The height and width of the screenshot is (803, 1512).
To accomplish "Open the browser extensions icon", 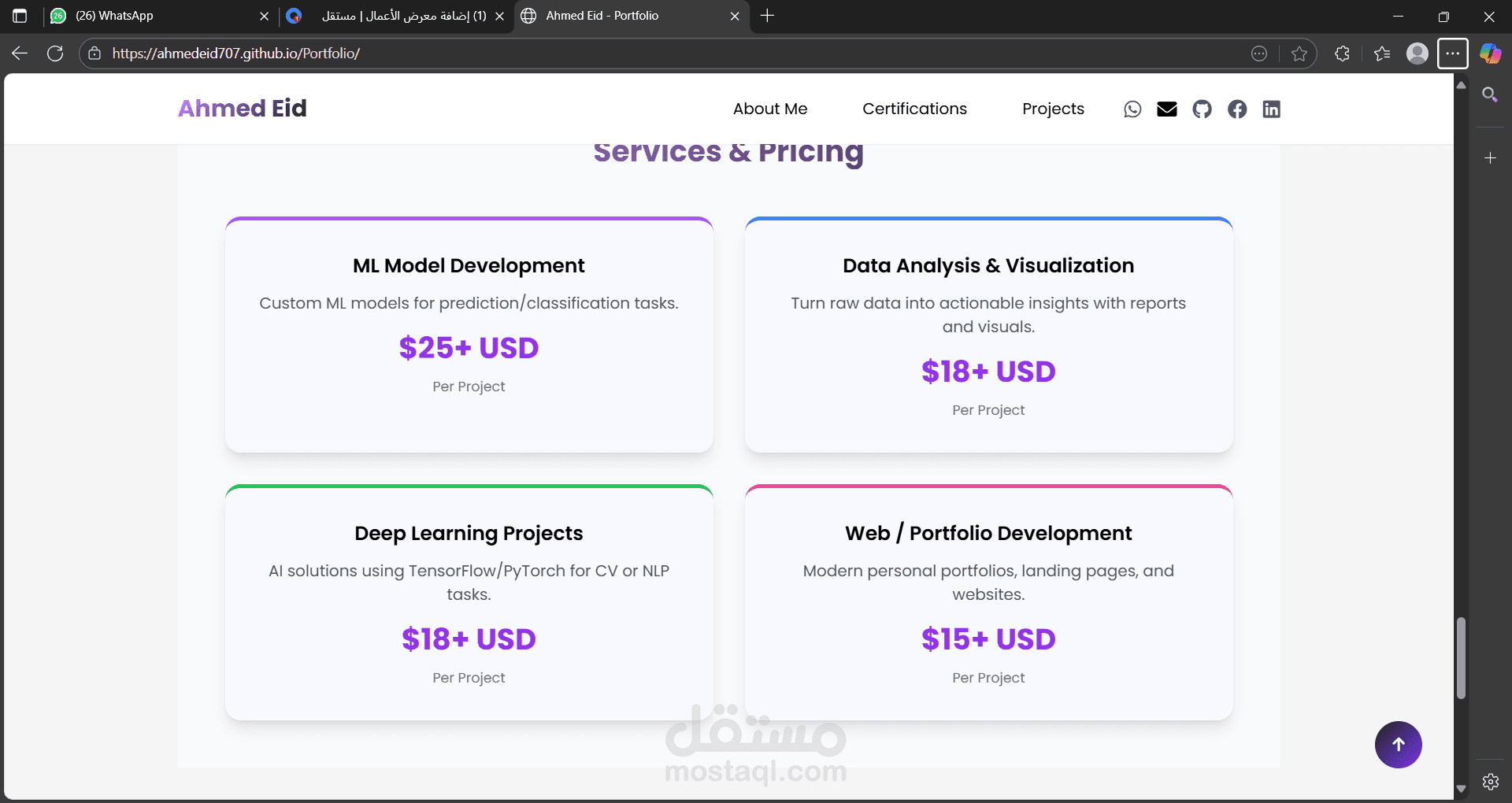I will pyautogui.click(x=1343, y=54).
